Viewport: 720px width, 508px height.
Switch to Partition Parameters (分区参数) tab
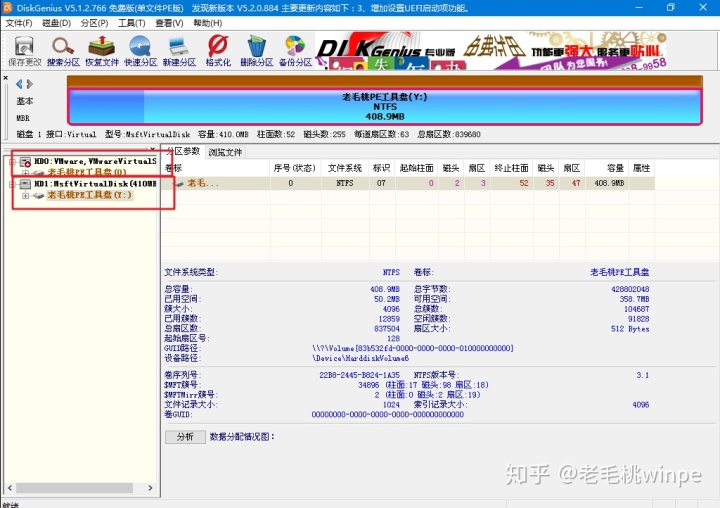184,151
